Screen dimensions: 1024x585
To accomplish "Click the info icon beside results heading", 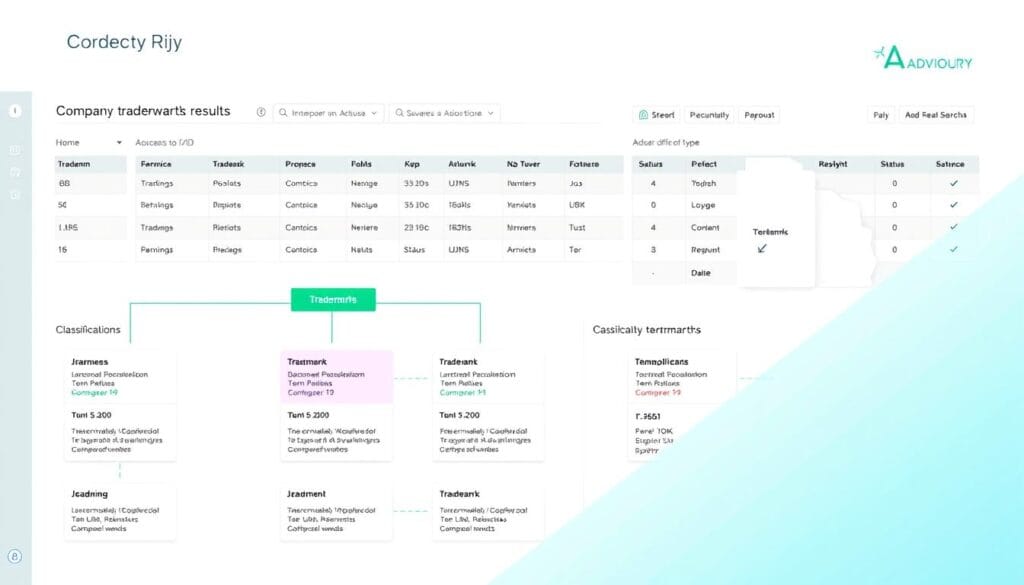I will (261, 112).
